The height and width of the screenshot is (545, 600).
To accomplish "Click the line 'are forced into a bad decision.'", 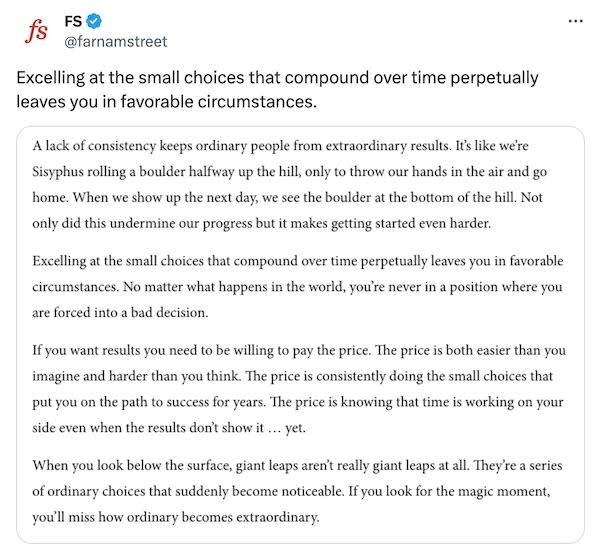I will click(120, 313).
